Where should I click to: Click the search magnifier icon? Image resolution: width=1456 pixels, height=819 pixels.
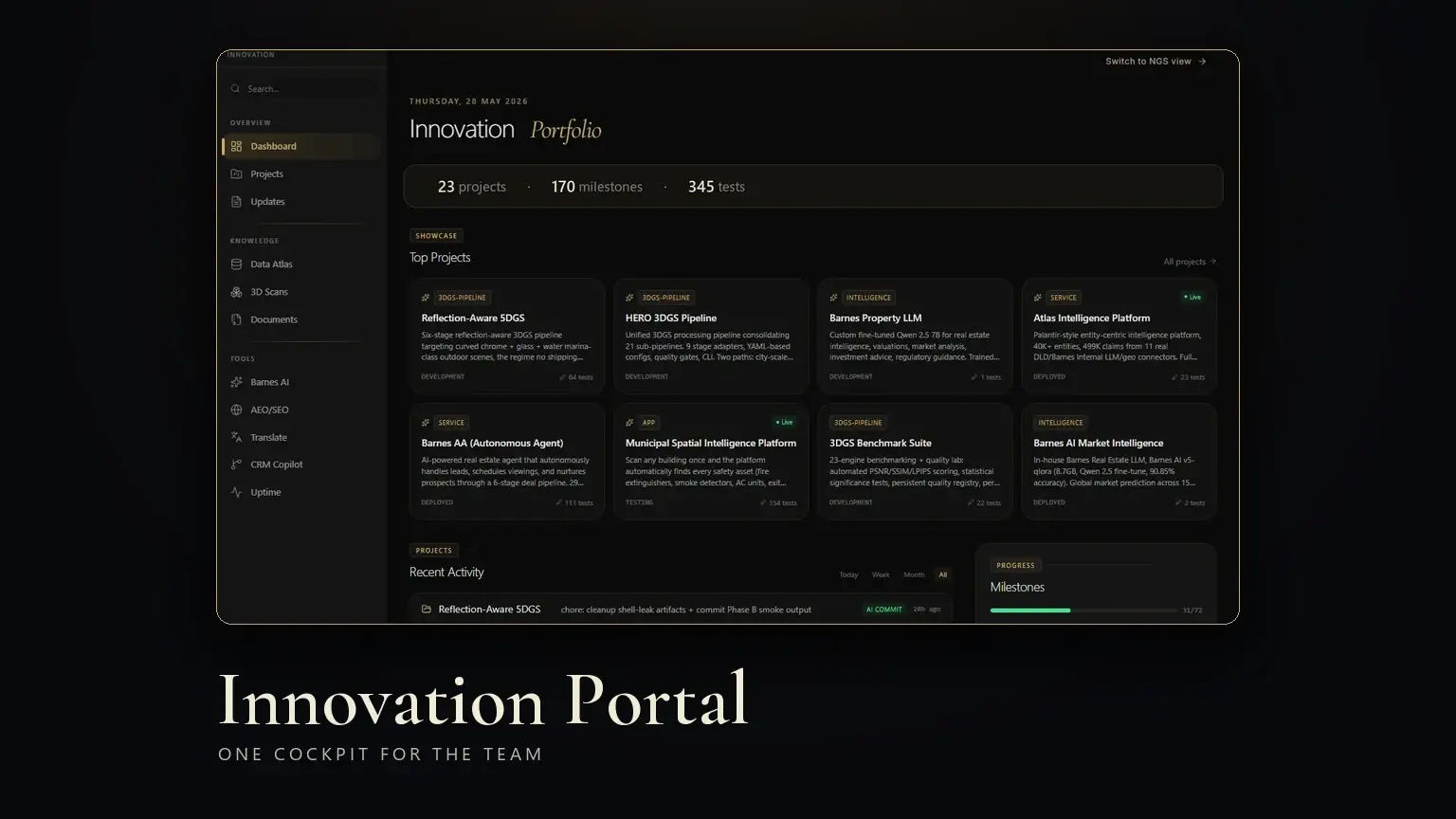pyautogui.click(x=235, y=89)
